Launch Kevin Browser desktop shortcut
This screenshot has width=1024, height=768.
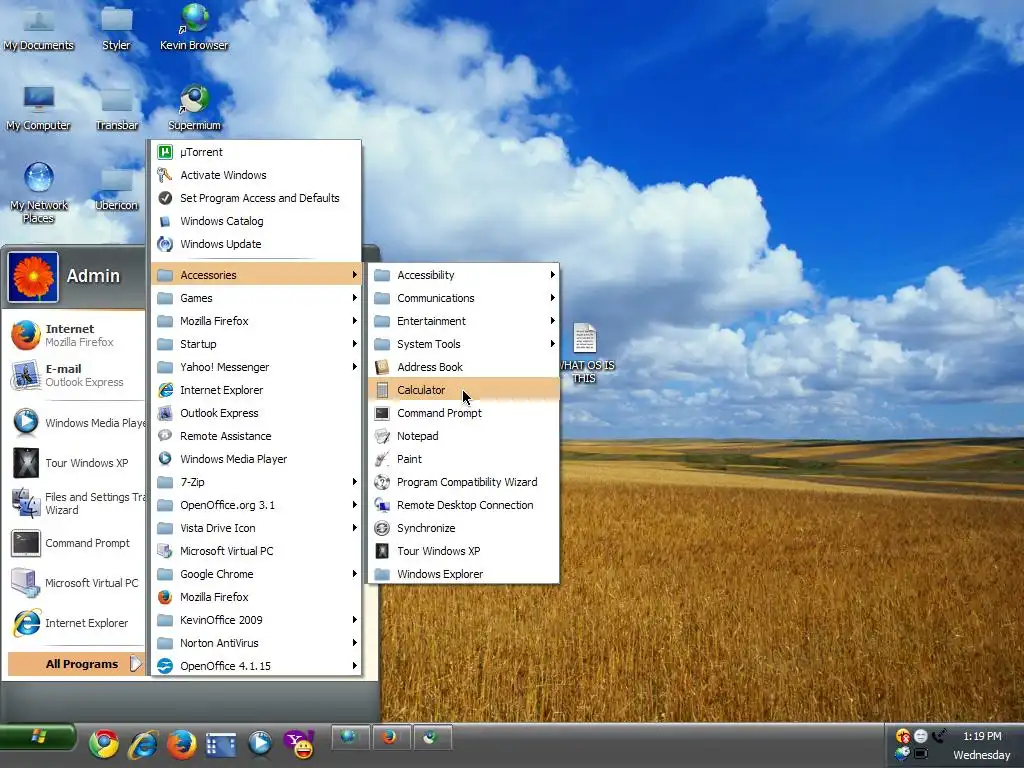coord(194,27)
